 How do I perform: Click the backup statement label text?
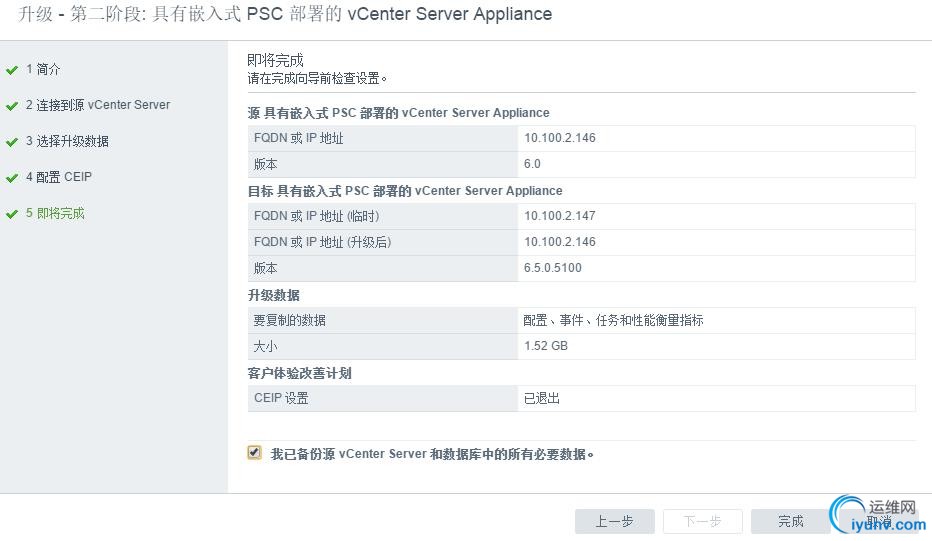pos(432,454)
